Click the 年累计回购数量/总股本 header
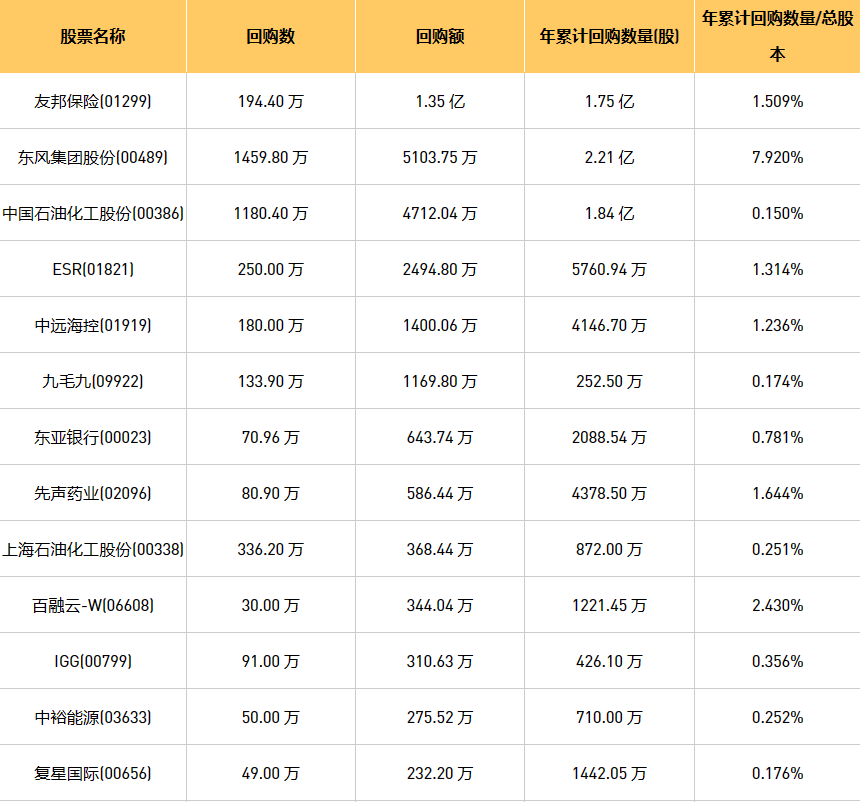The width and height of the screenshot is (860, 802). coord(777,36)
